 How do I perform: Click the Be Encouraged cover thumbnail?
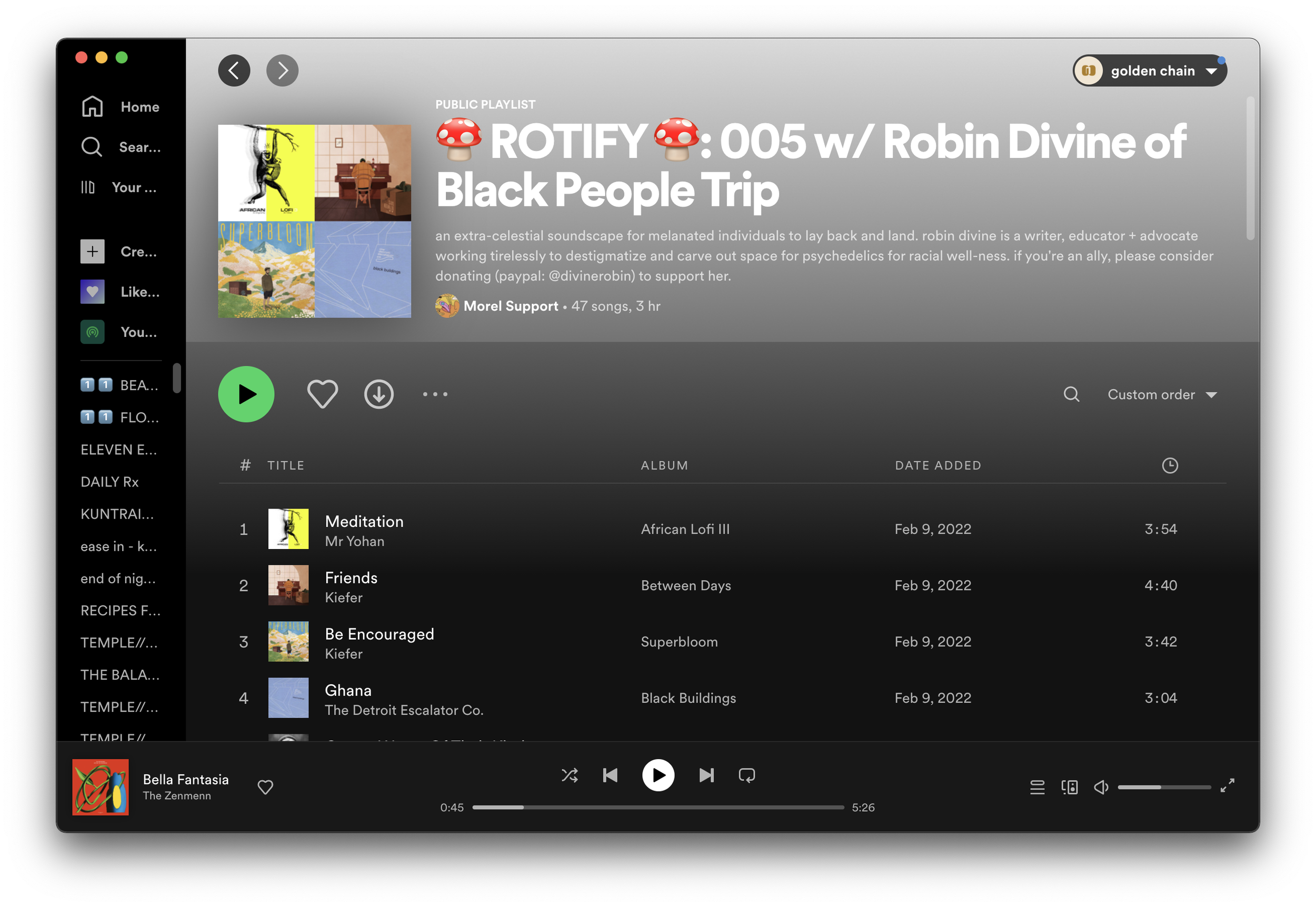pos(288,641)
